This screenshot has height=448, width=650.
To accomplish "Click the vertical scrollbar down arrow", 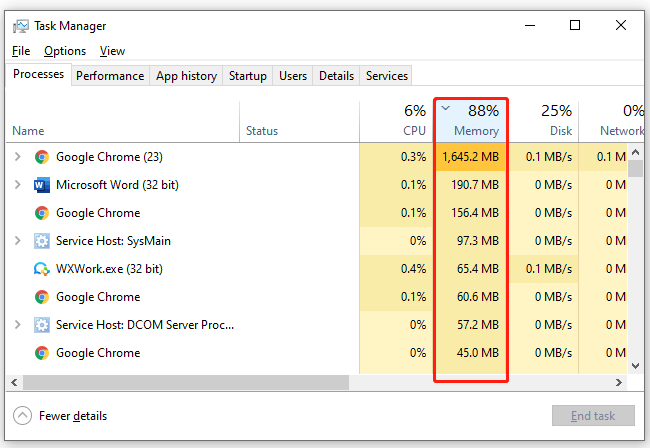I will tap(635, 366).
